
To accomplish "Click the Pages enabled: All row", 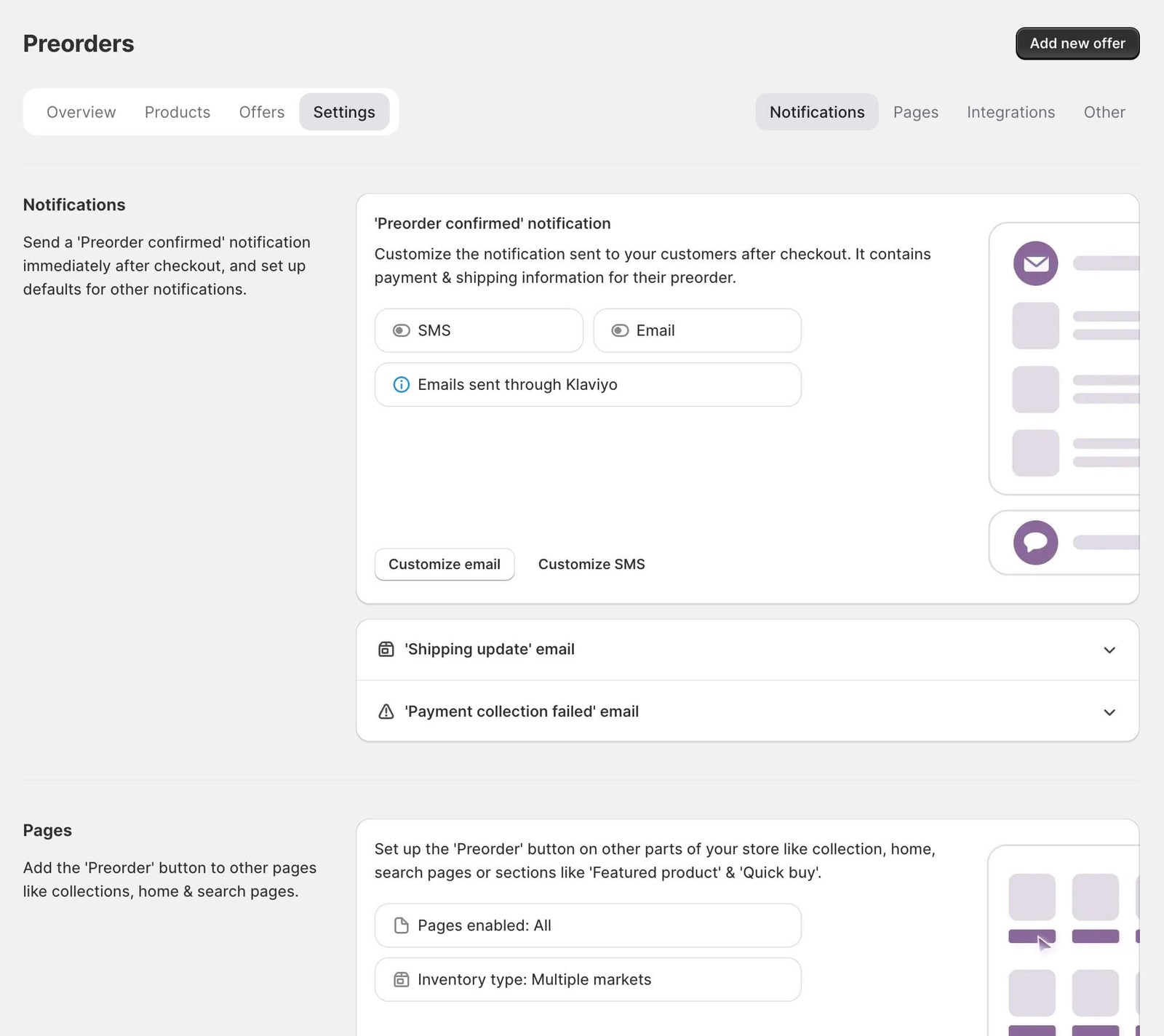I will (588, 925).
